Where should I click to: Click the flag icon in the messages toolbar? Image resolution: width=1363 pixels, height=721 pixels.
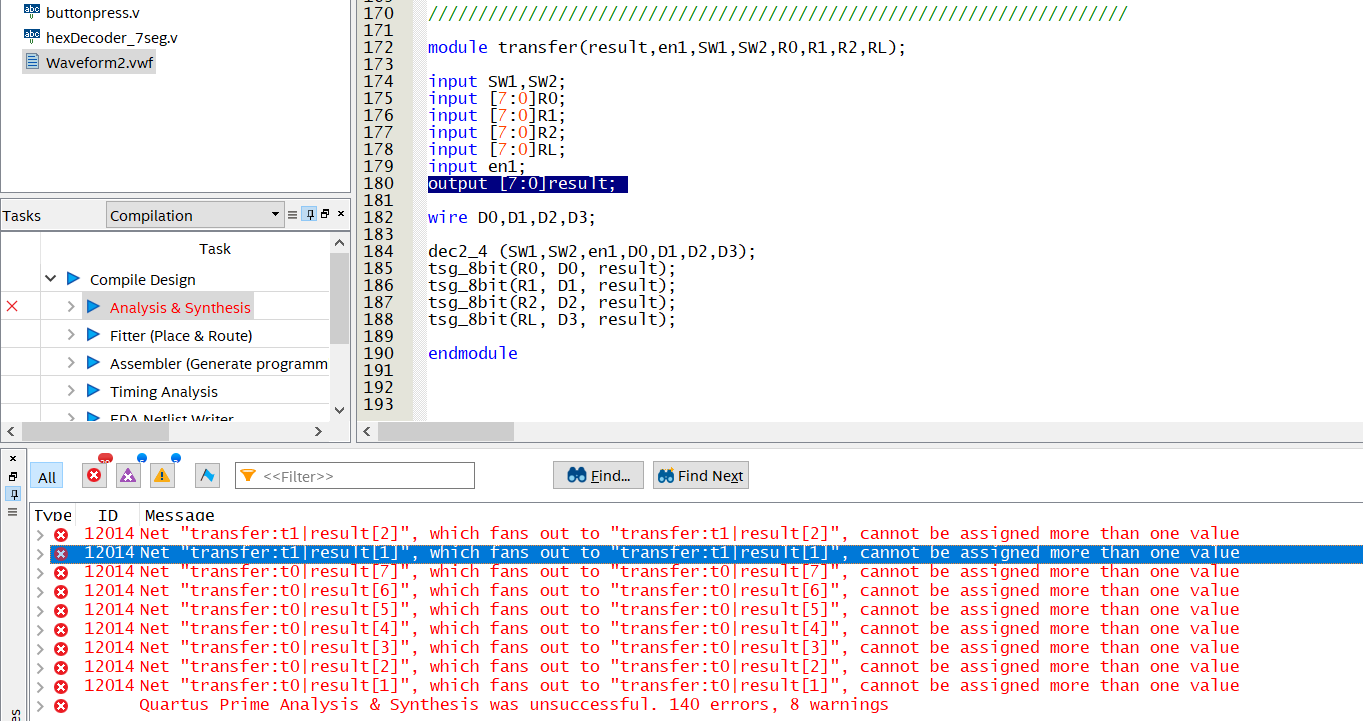(x=206, y=476)
